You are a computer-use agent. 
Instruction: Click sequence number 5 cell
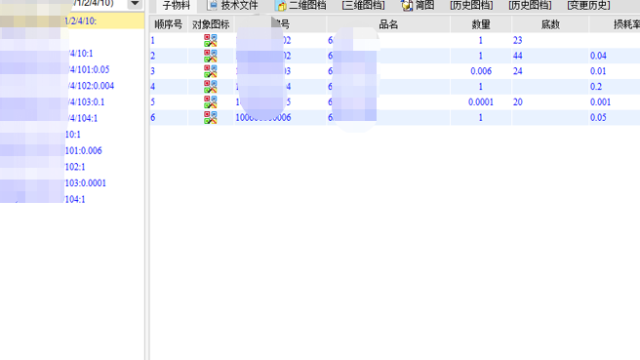[169, 102]
